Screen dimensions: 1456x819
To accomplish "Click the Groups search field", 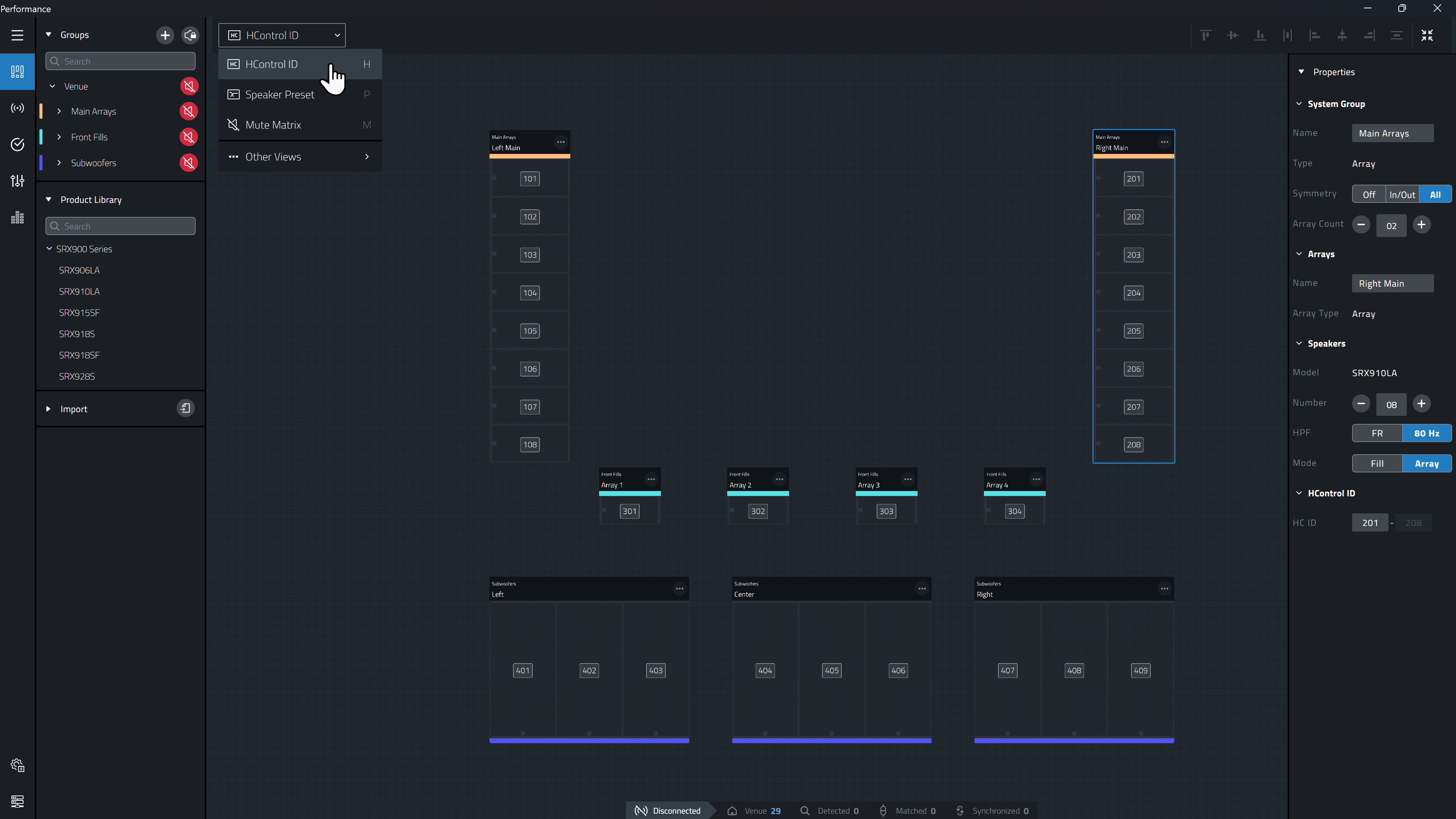I will tap(121, 61).
